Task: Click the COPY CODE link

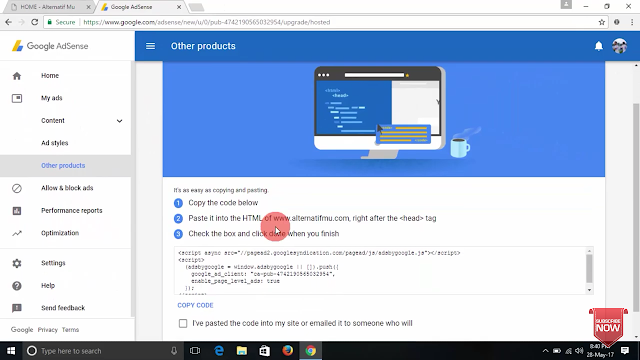Action: pos(195,305)
